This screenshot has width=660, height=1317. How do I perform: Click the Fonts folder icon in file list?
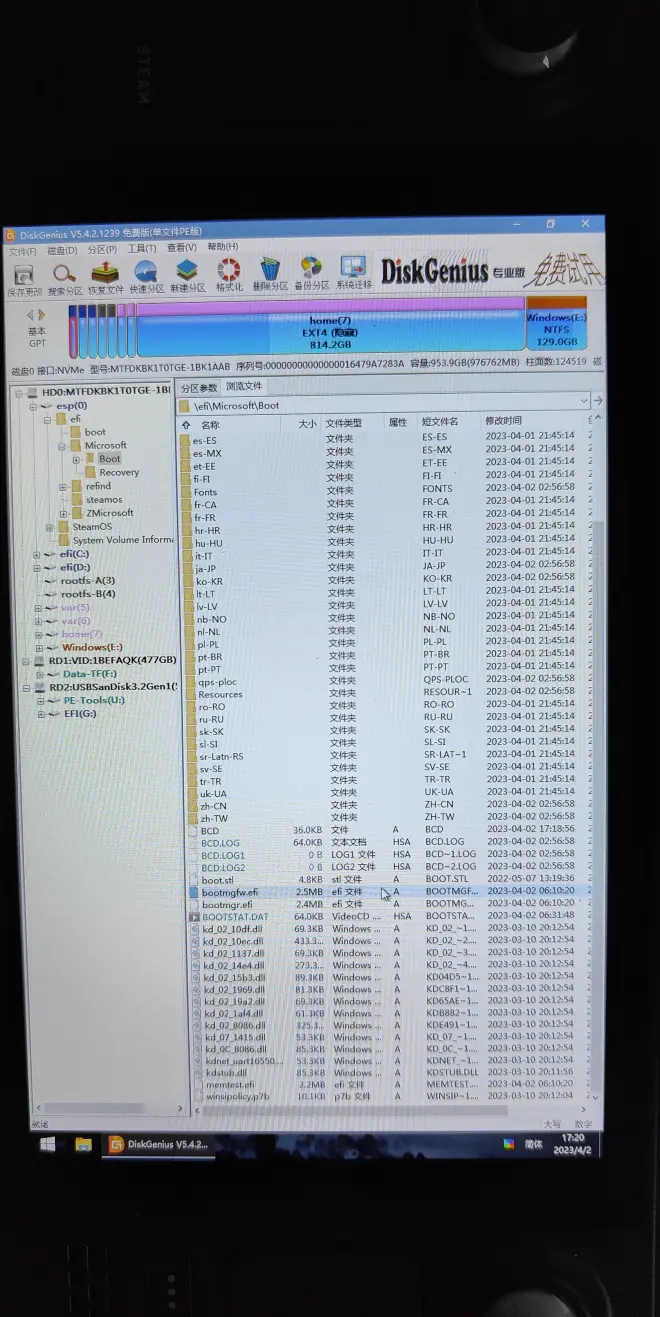tap(185, 491)
